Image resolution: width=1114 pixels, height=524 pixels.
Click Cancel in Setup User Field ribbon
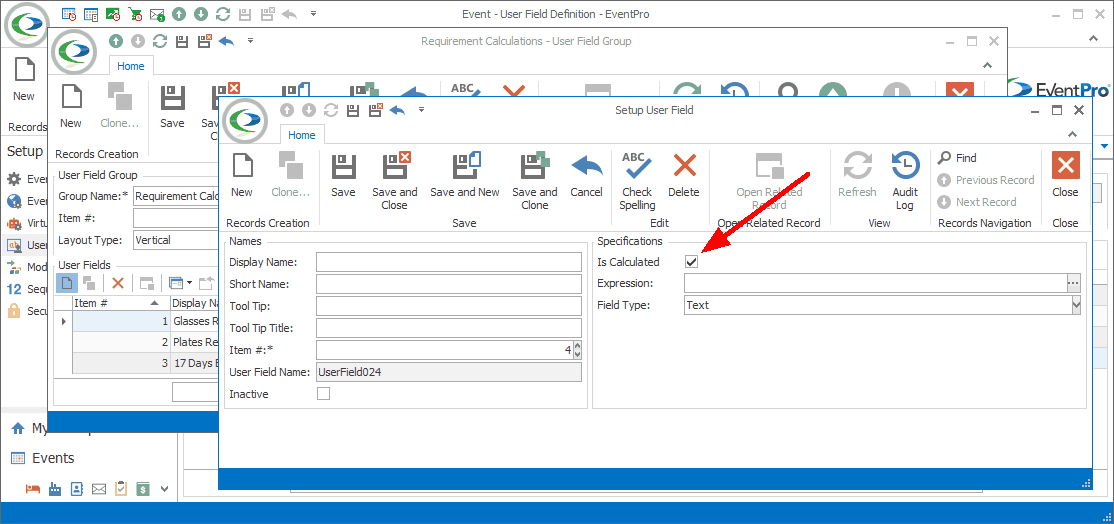[x=586, y=177]
